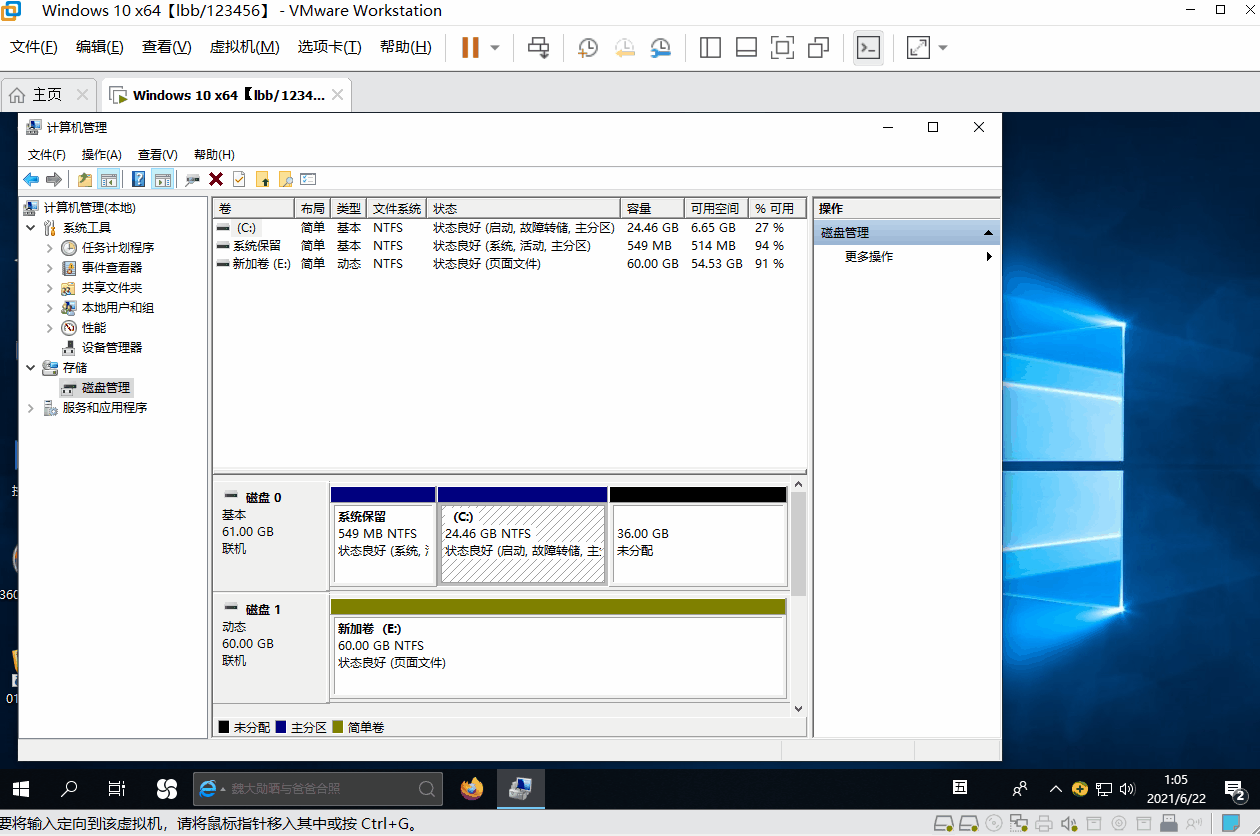Click the taskbar volume speaker icon
This screenshot has width=1260, height=836.
[x=1127, y=789]
